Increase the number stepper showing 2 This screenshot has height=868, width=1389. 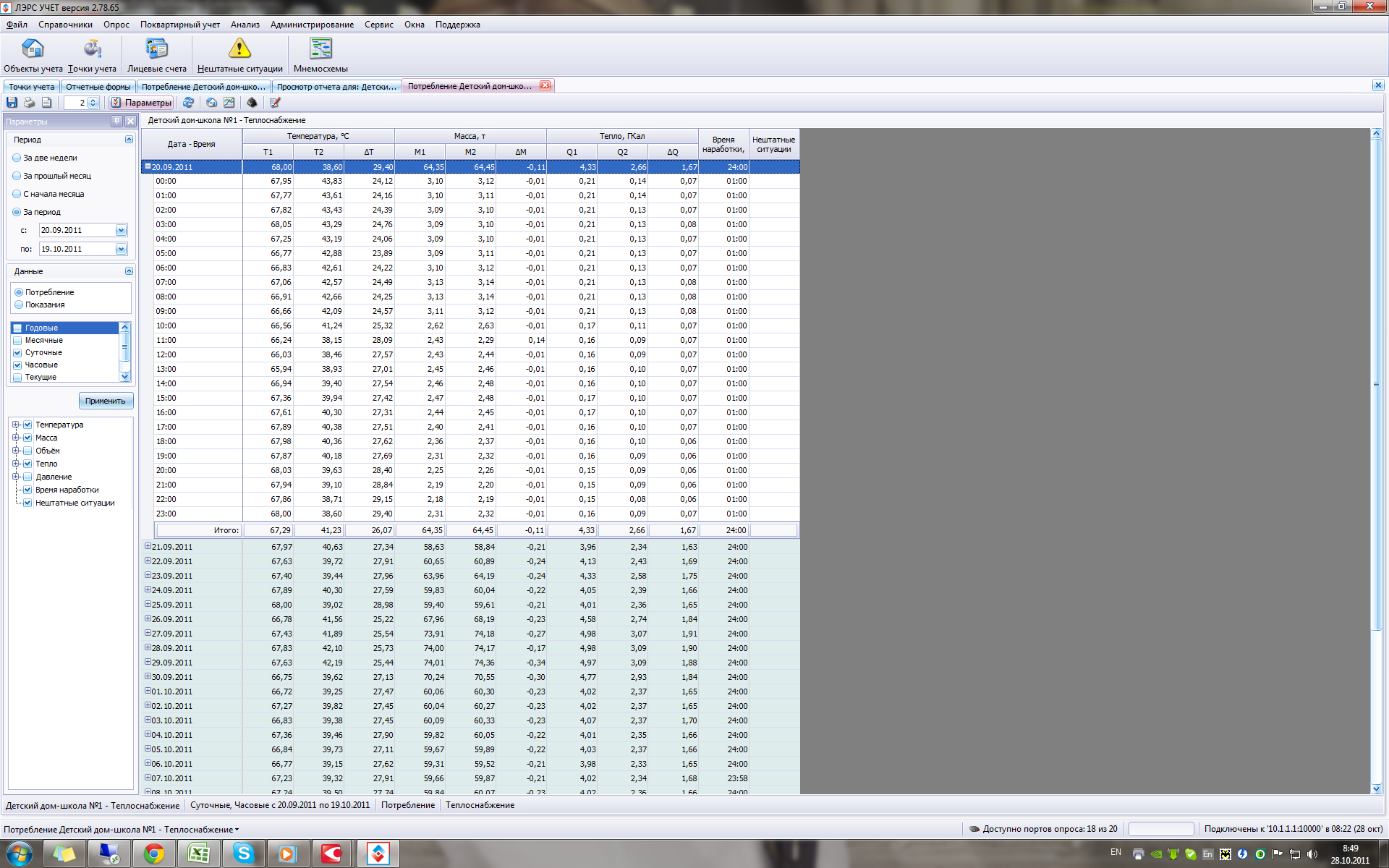[x=93, y=100]
